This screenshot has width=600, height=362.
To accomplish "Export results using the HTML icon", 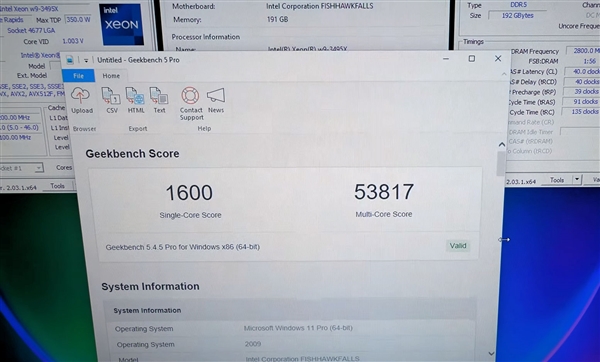I will point(135,96).
